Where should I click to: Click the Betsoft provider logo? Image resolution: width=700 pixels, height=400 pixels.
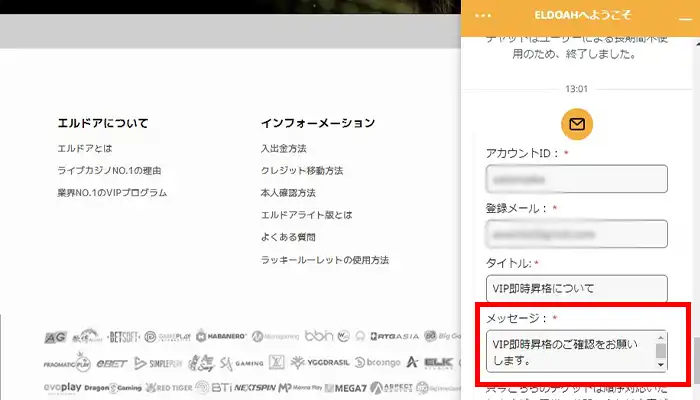124,337
